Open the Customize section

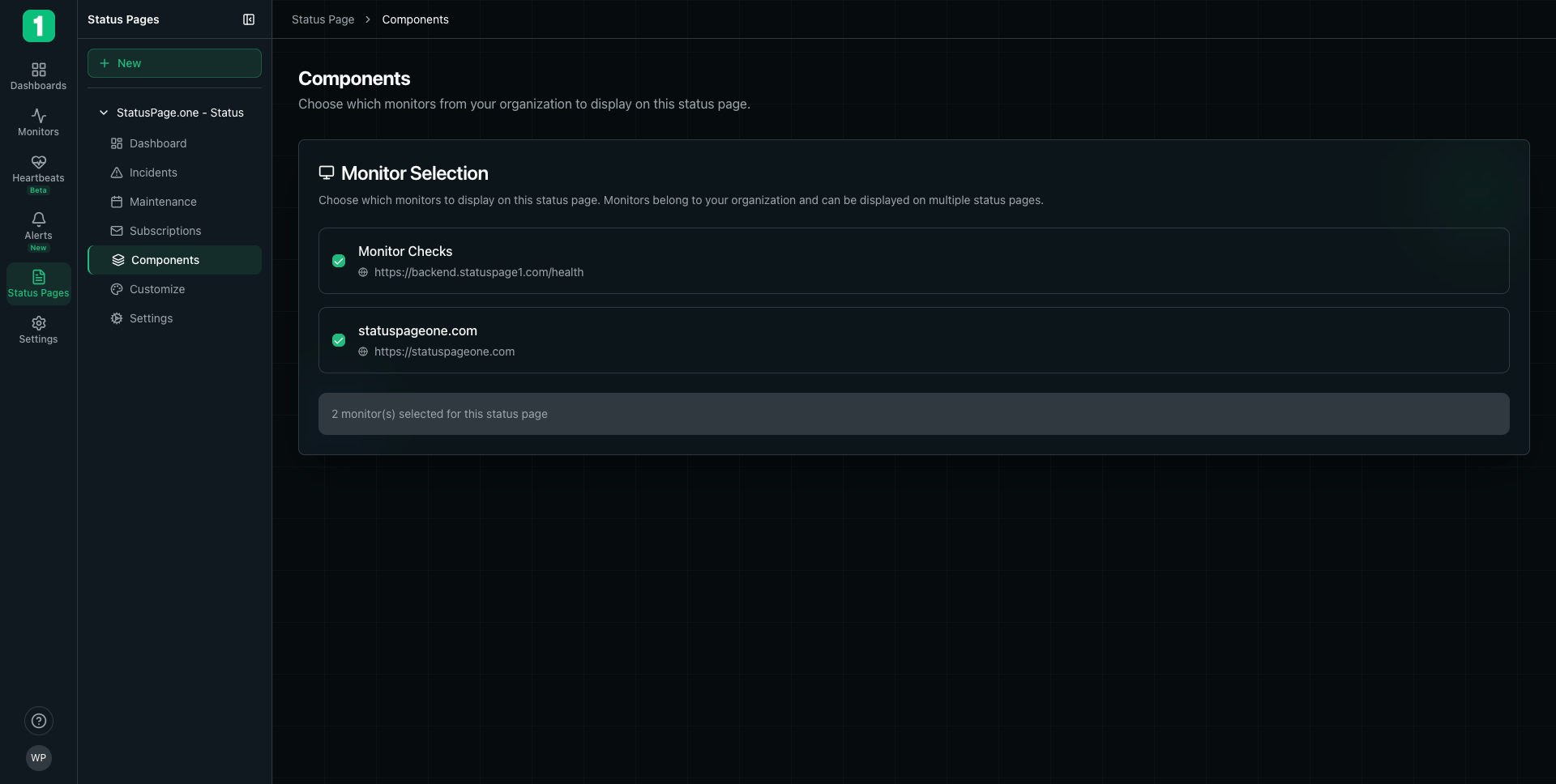tap(156, 288)
